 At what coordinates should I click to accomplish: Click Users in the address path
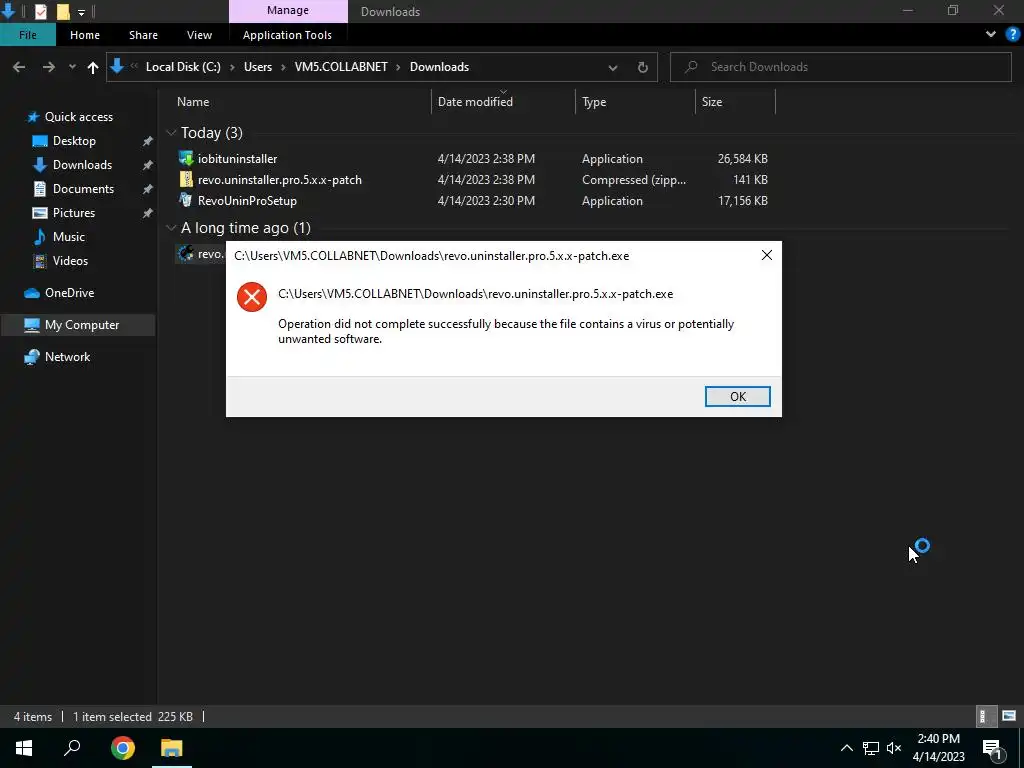[258, 67]
